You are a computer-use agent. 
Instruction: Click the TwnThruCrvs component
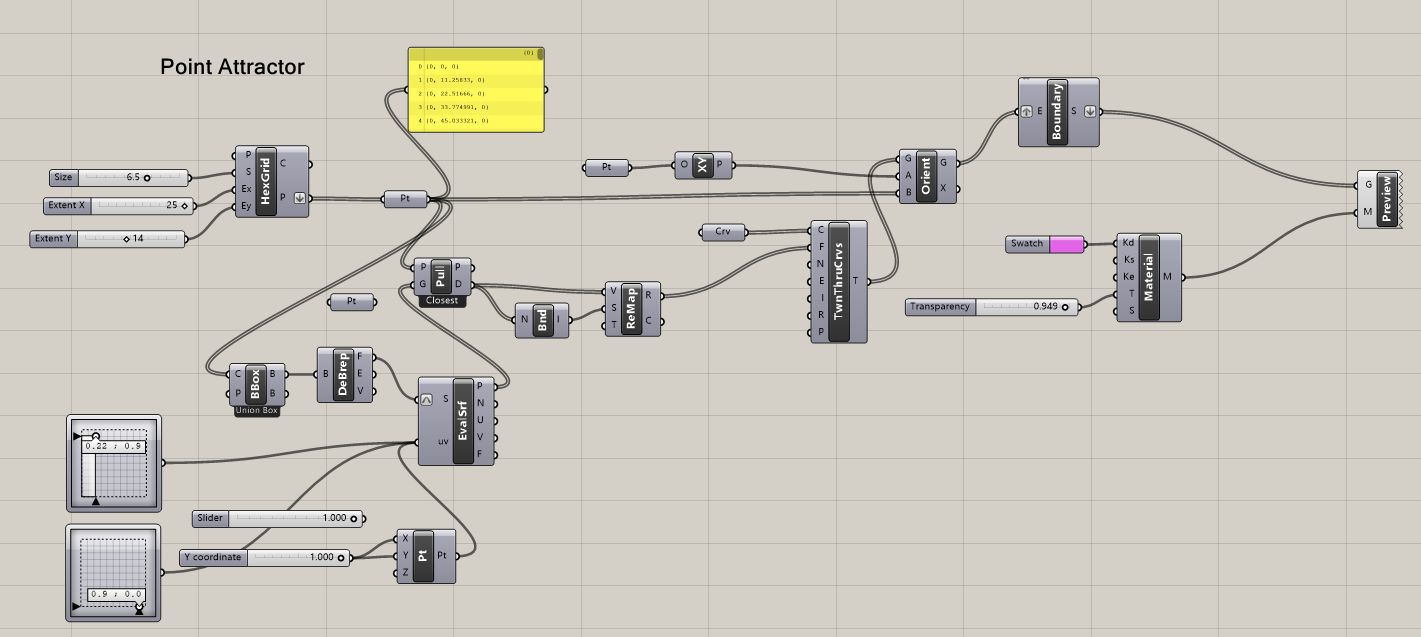[x=838, y=282]
